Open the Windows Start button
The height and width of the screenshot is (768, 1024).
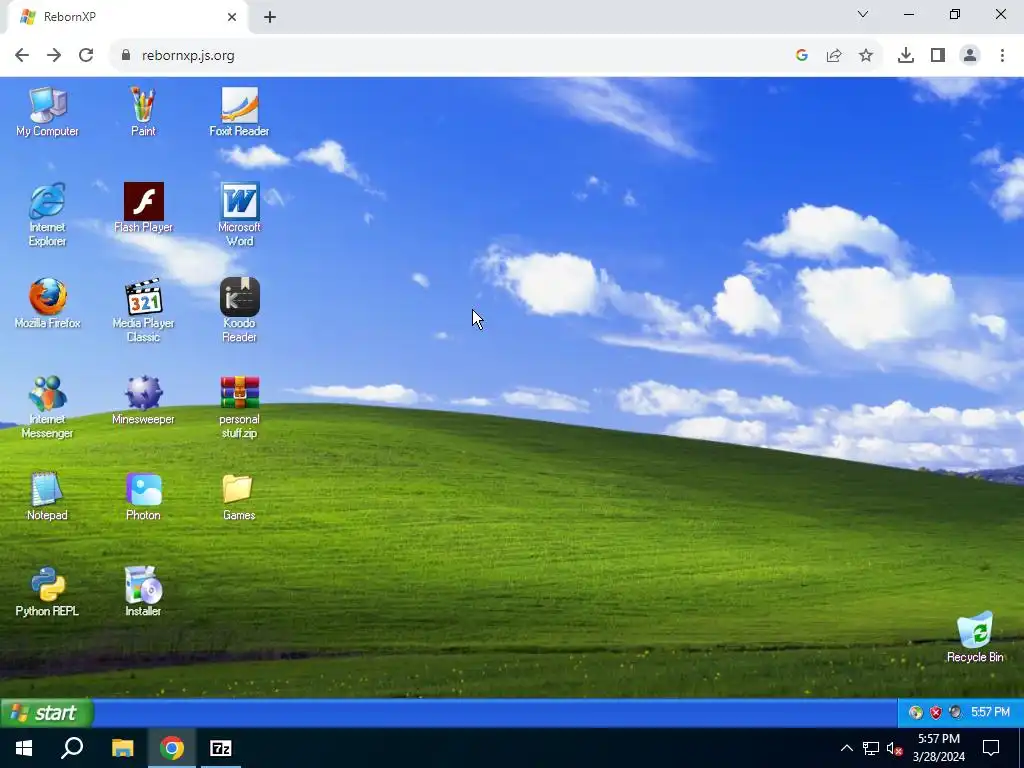pyautogui.click(x=24, y=748)
